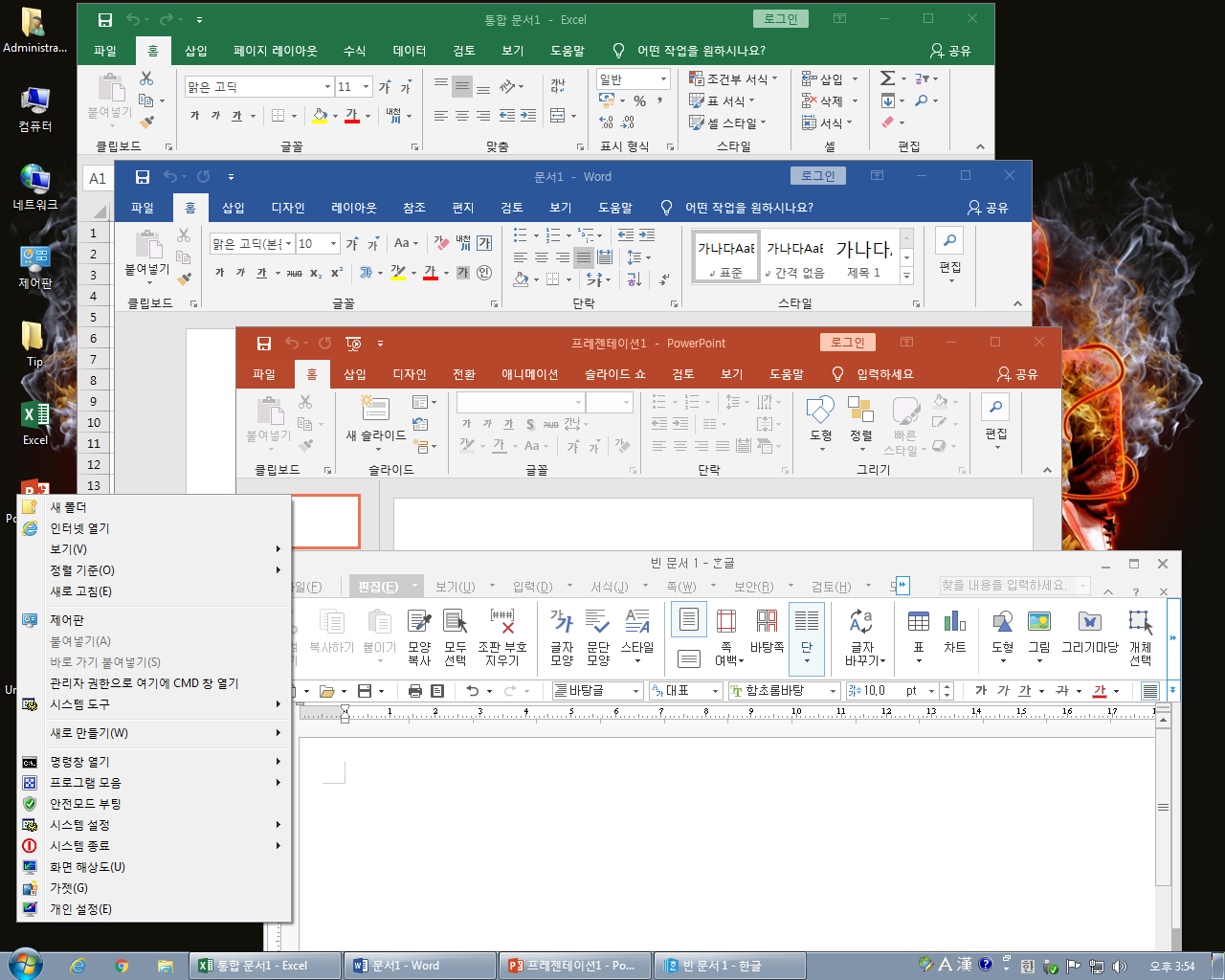The image size is (1225, 980).
Task: Click the Cut scissors icon in Excel
Action: point(146,78)
